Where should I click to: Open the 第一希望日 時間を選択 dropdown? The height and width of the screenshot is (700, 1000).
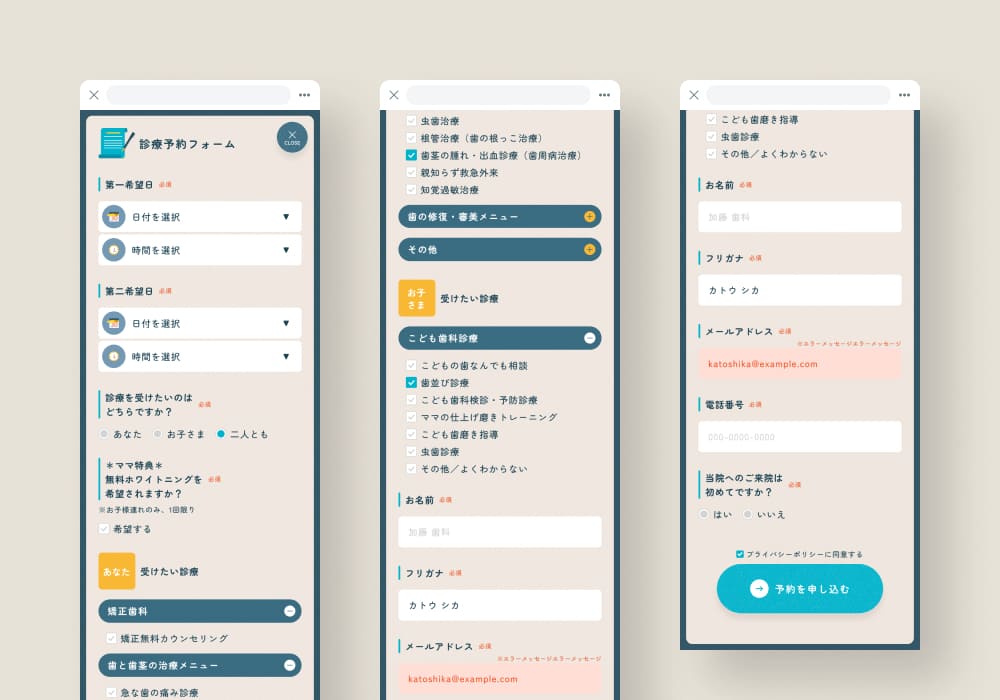pos(200,250)
